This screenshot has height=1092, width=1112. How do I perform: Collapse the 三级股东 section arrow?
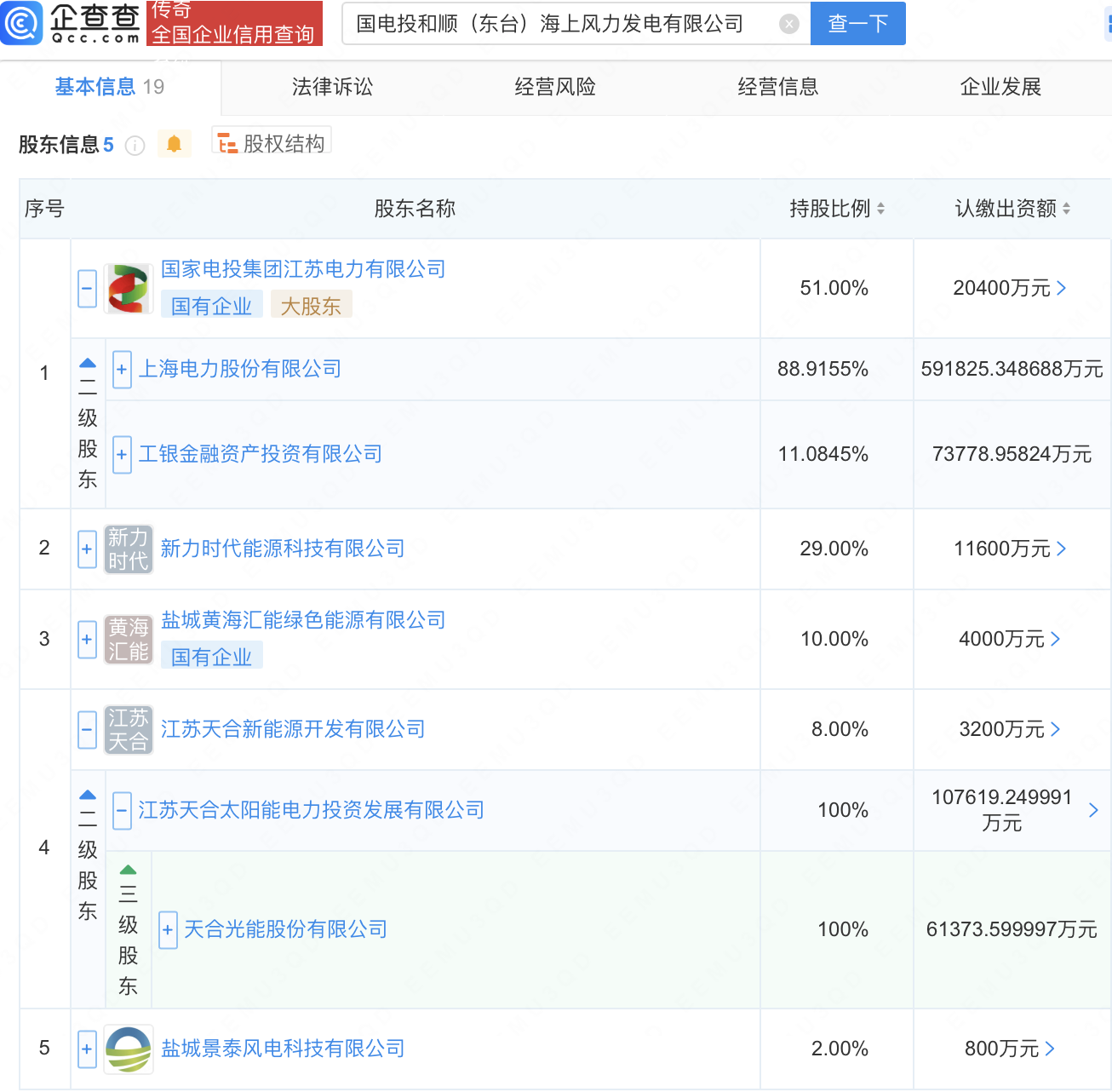pyautogui.click(x=128, y=870)
